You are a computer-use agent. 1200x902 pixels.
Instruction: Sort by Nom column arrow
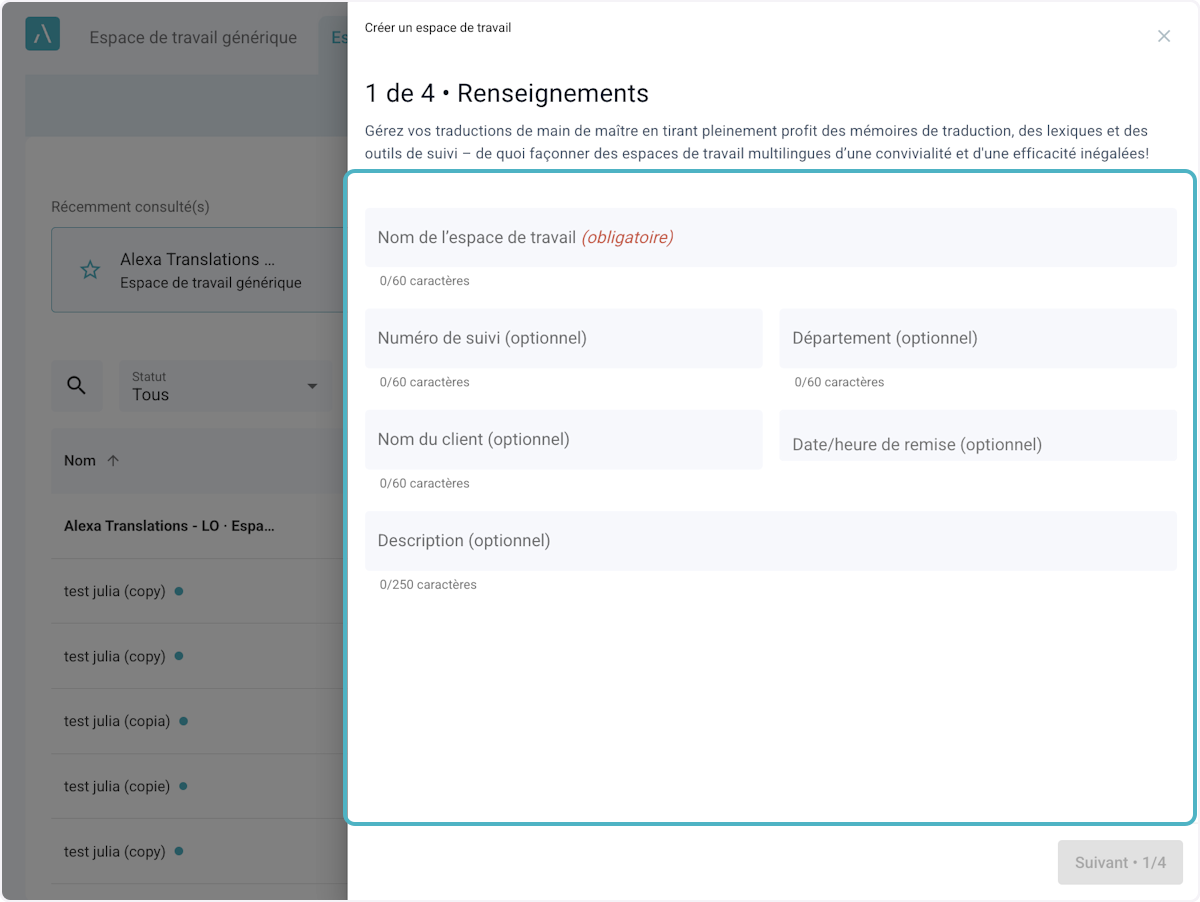coord(113,461)
